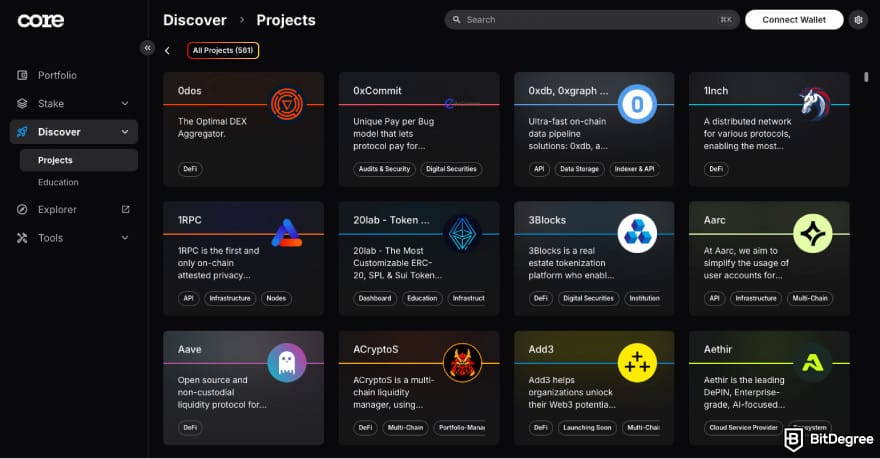The height and width of the screenshot is (459, 880).
Task: Open the Explorer menu item
Action: 74,209
